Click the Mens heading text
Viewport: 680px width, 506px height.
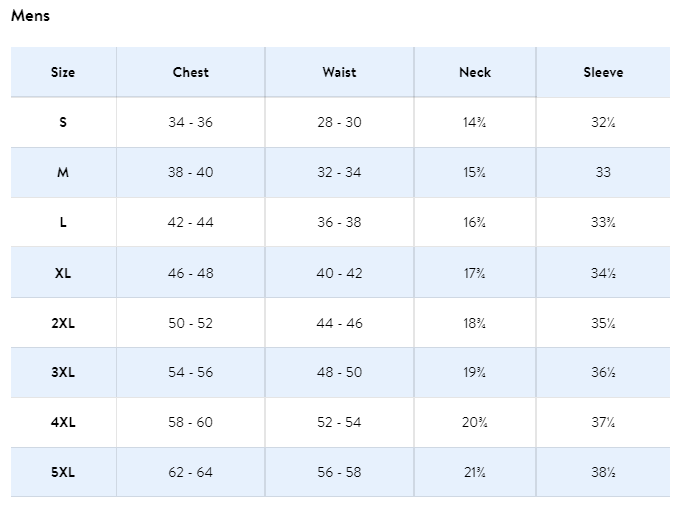(30, 16)
